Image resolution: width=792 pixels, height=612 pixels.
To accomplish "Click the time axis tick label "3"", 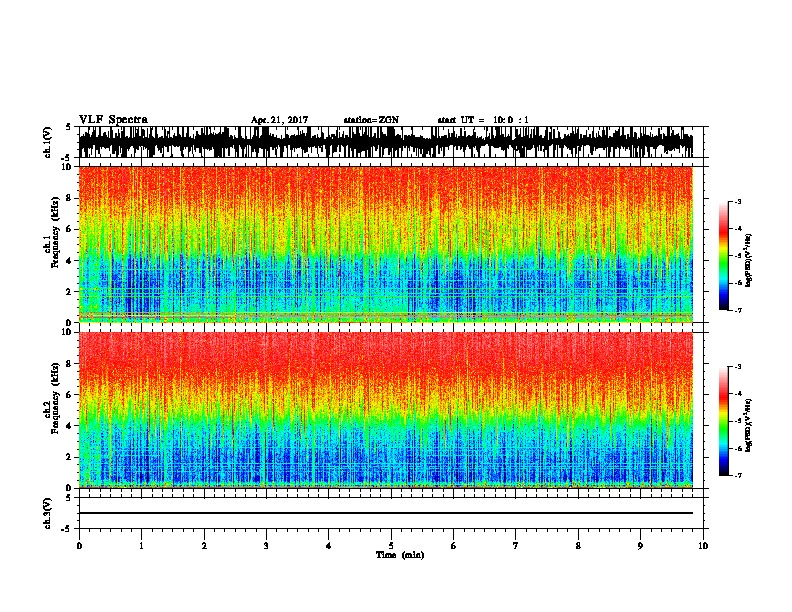I will pos(266,546).
